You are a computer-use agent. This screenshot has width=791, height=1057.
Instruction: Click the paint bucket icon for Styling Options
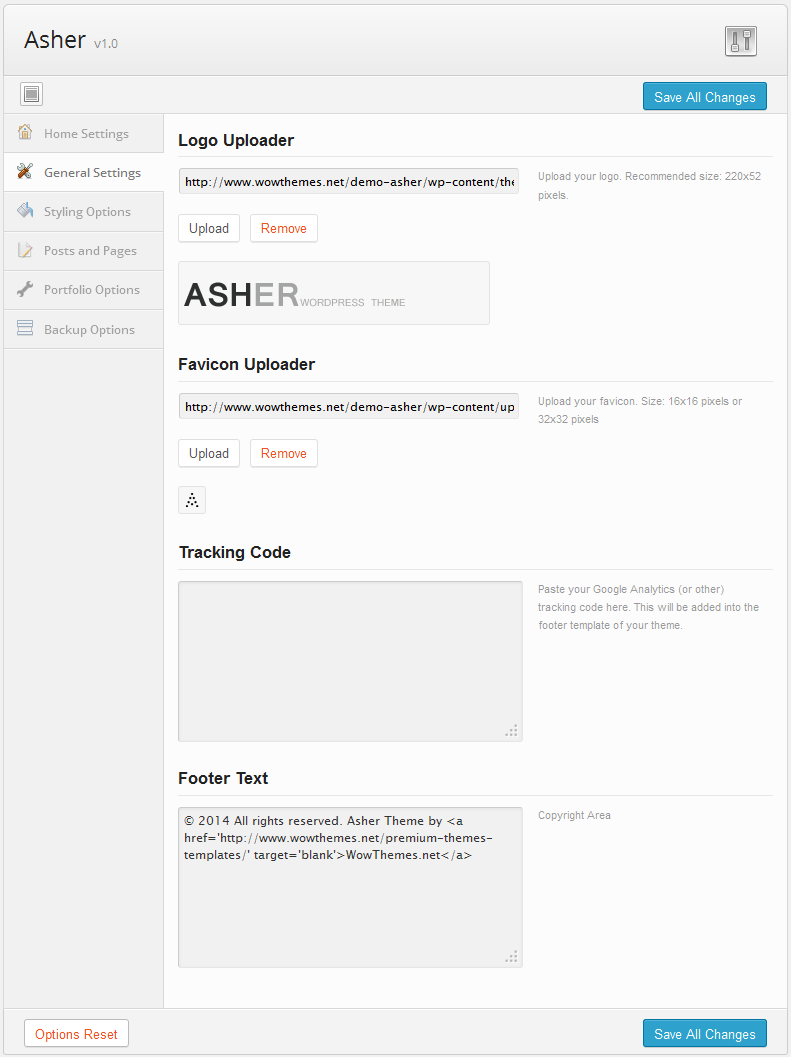point(25,210)
